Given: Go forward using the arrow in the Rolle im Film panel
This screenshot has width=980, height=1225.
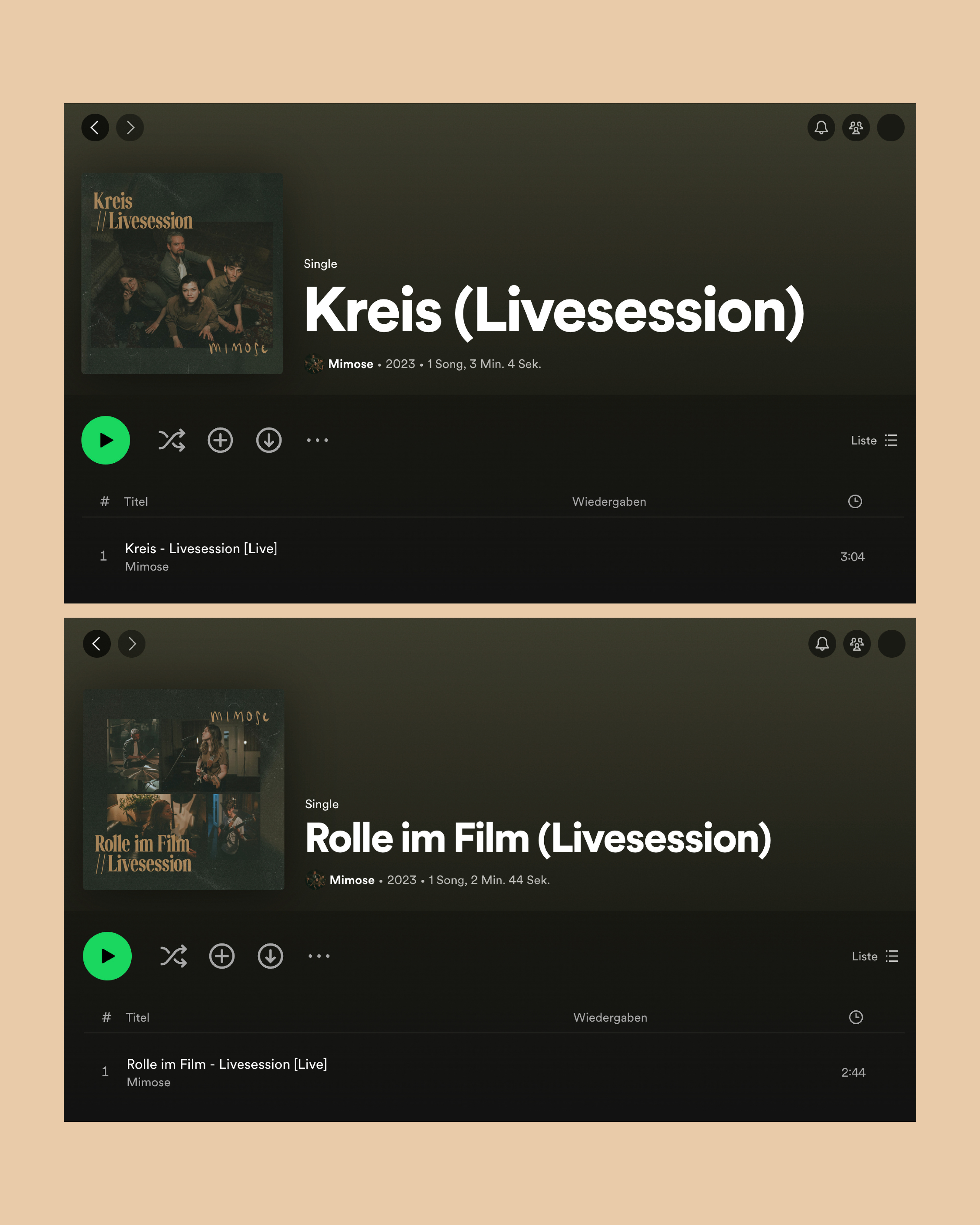Looking at the screenshot, I should (x=132, y=644).
